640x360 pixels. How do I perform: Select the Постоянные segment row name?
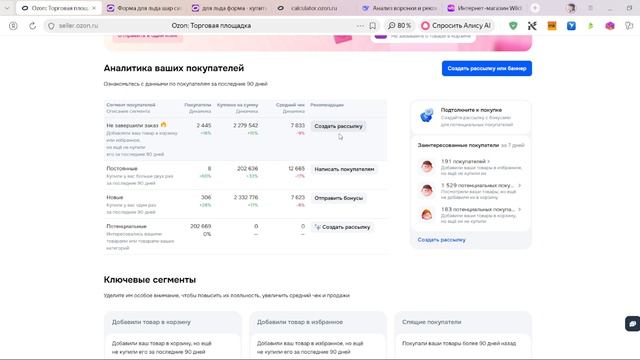122,169
